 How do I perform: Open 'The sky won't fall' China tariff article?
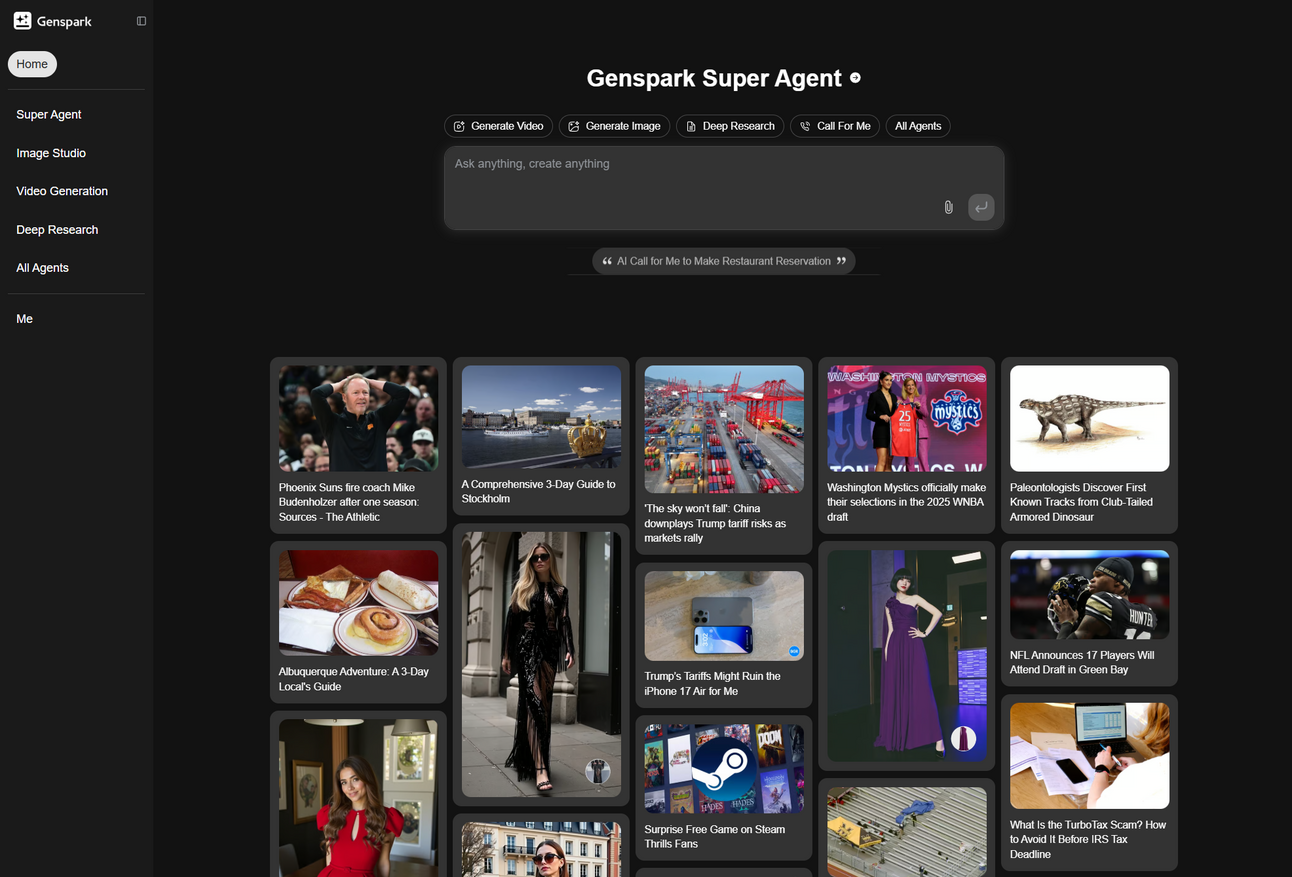pyautogui.click(x=715, y=523)
